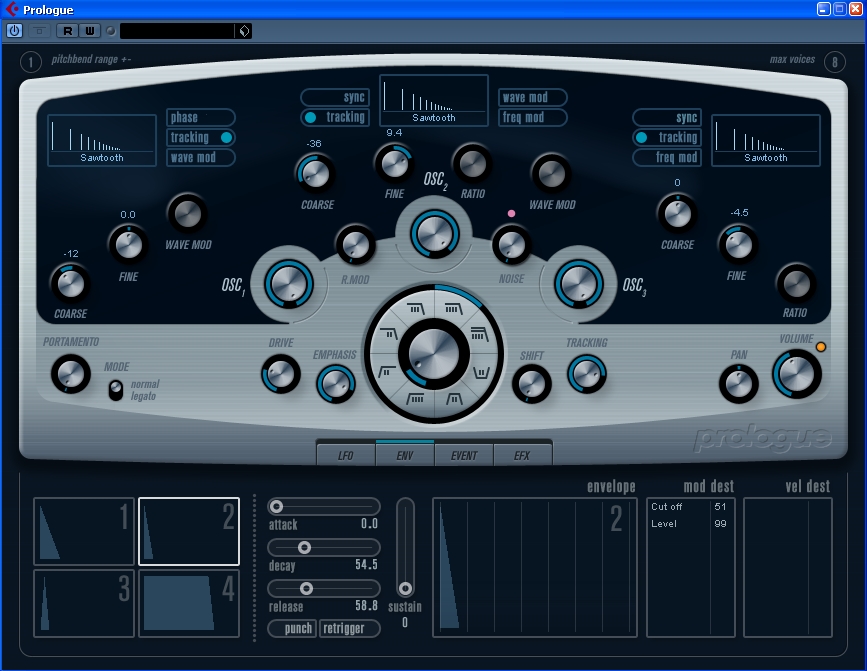867x671 pixels.
Task: Click the Cubase logo in title bar
Action: (x=12, y=9)
